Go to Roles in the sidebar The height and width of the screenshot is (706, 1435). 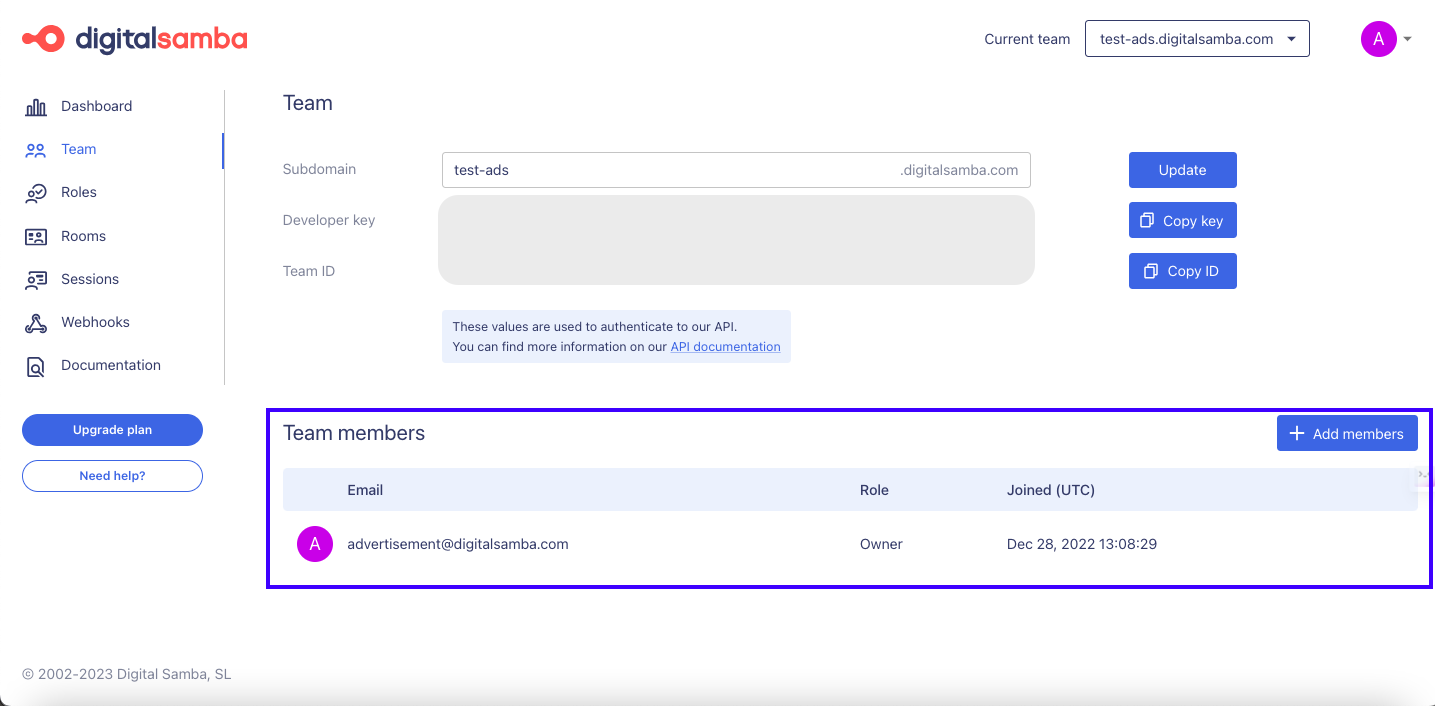pos(79,192)
